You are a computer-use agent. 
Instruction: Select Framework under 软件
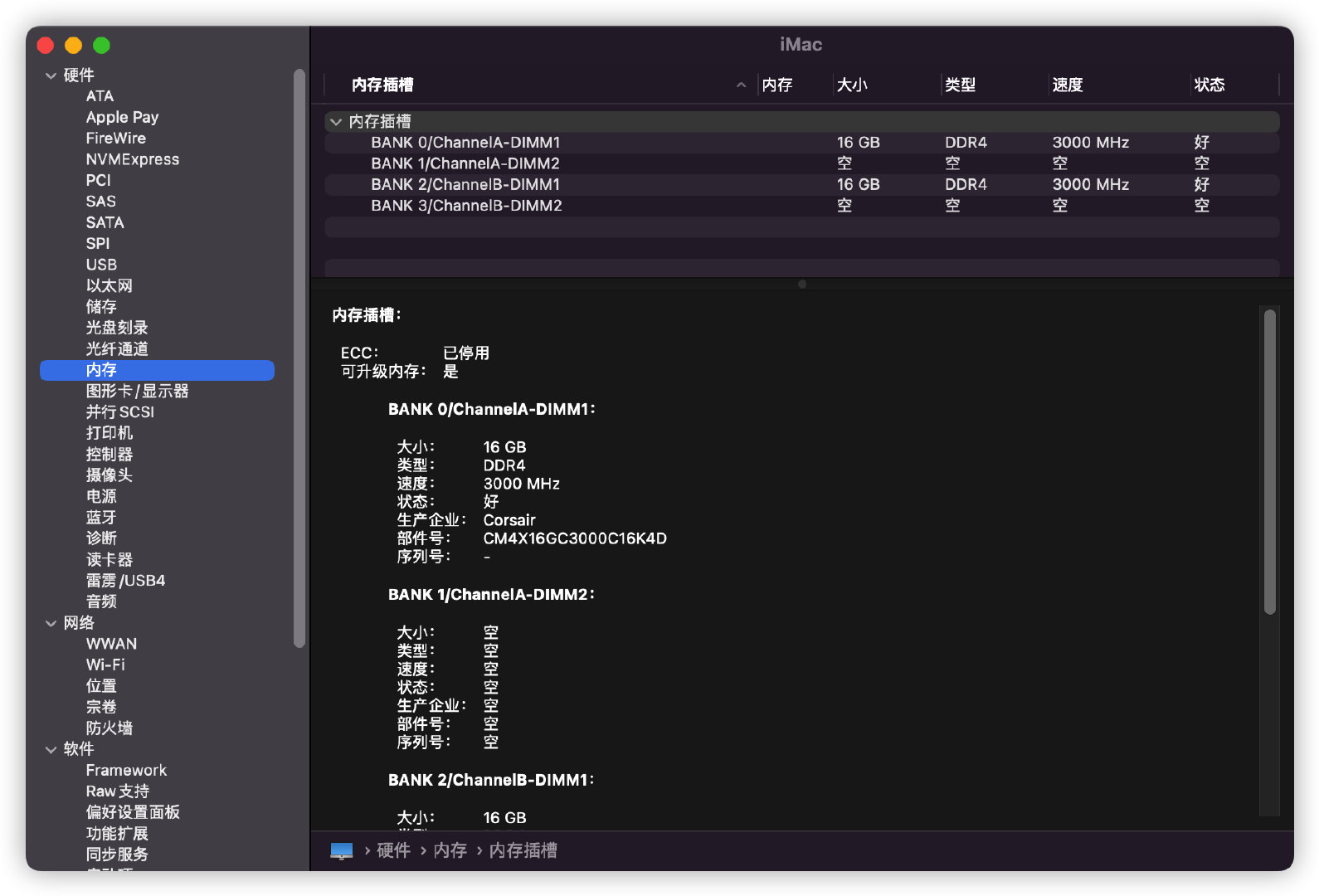tap(126, 771)
